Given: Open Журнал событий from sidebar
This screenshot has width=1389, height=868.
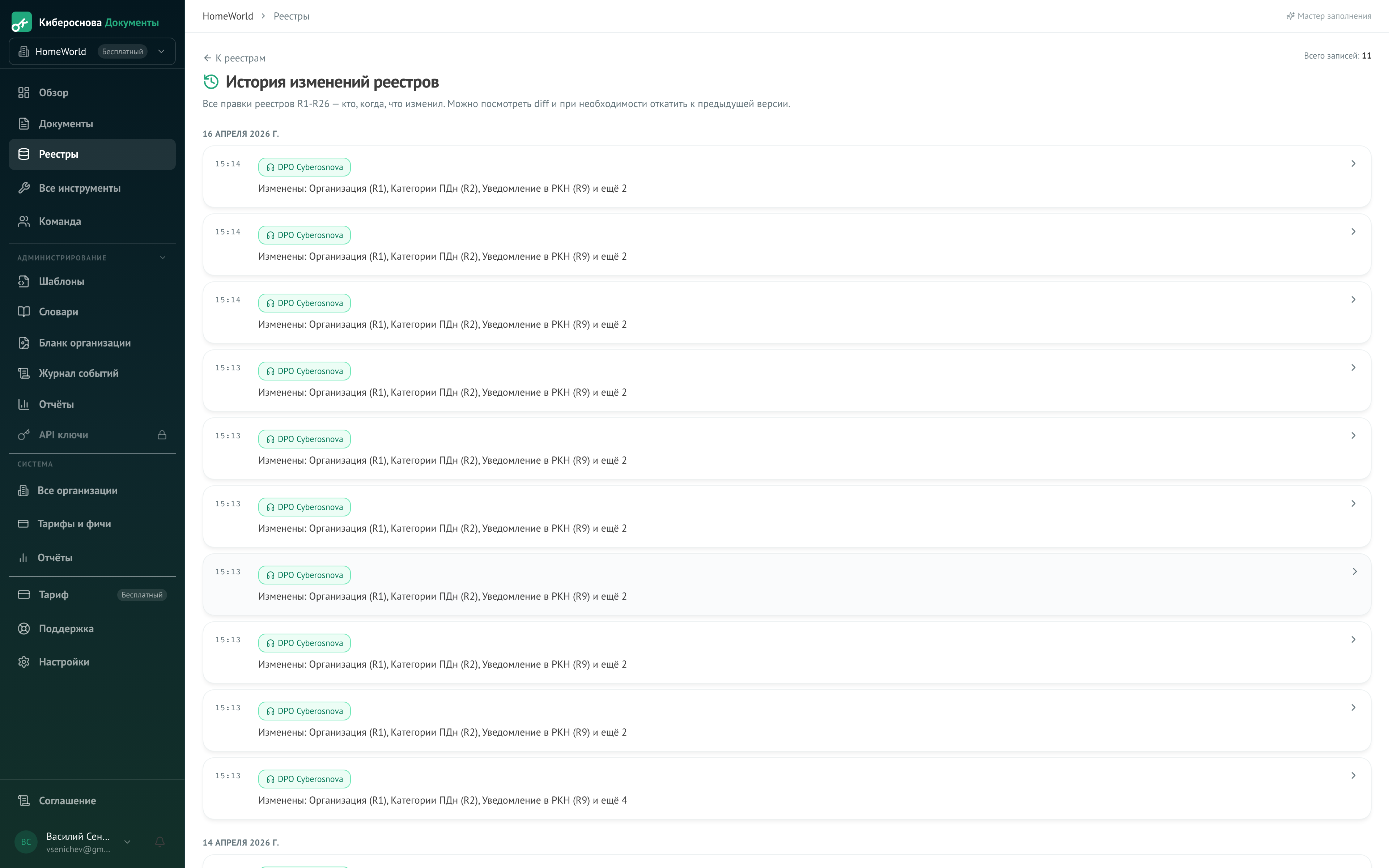Looking at the screenshot, I should tap(78, 373).
